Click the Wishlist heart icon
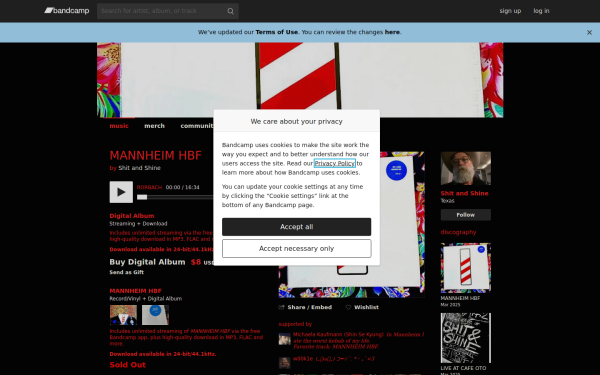The width and height of the screenshot is (600, 375). [x=348, y=307]
